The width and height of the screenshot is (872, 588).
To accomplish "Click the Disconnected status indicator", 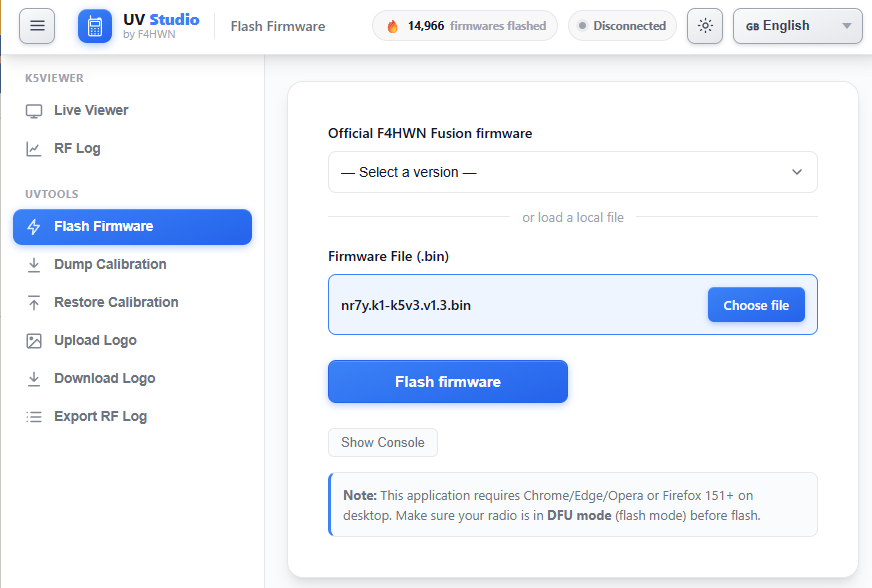I will (x=622, y=26).
